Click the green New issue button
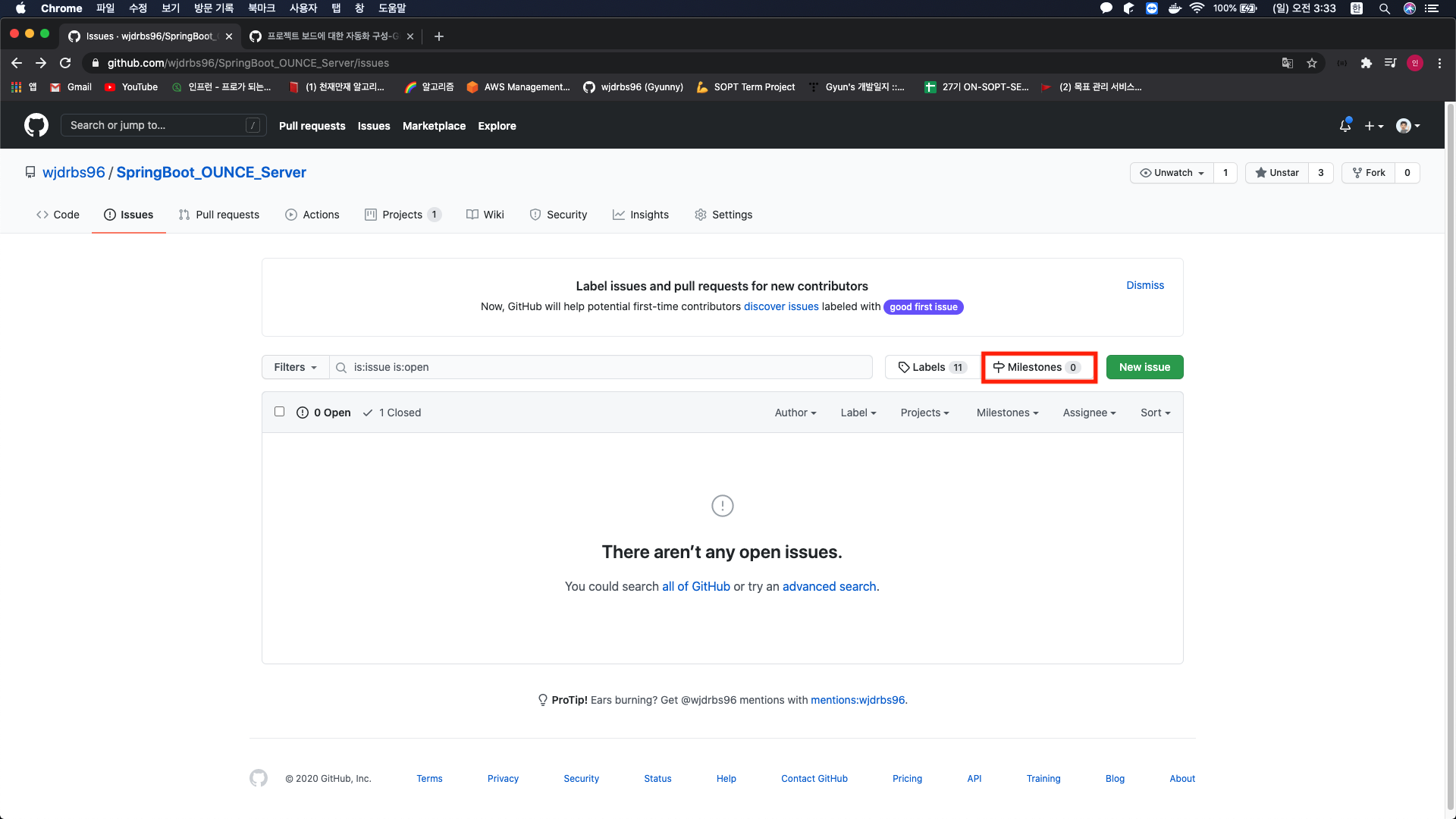Viewport: 1456px width, 819px height. pos(1144,367)
